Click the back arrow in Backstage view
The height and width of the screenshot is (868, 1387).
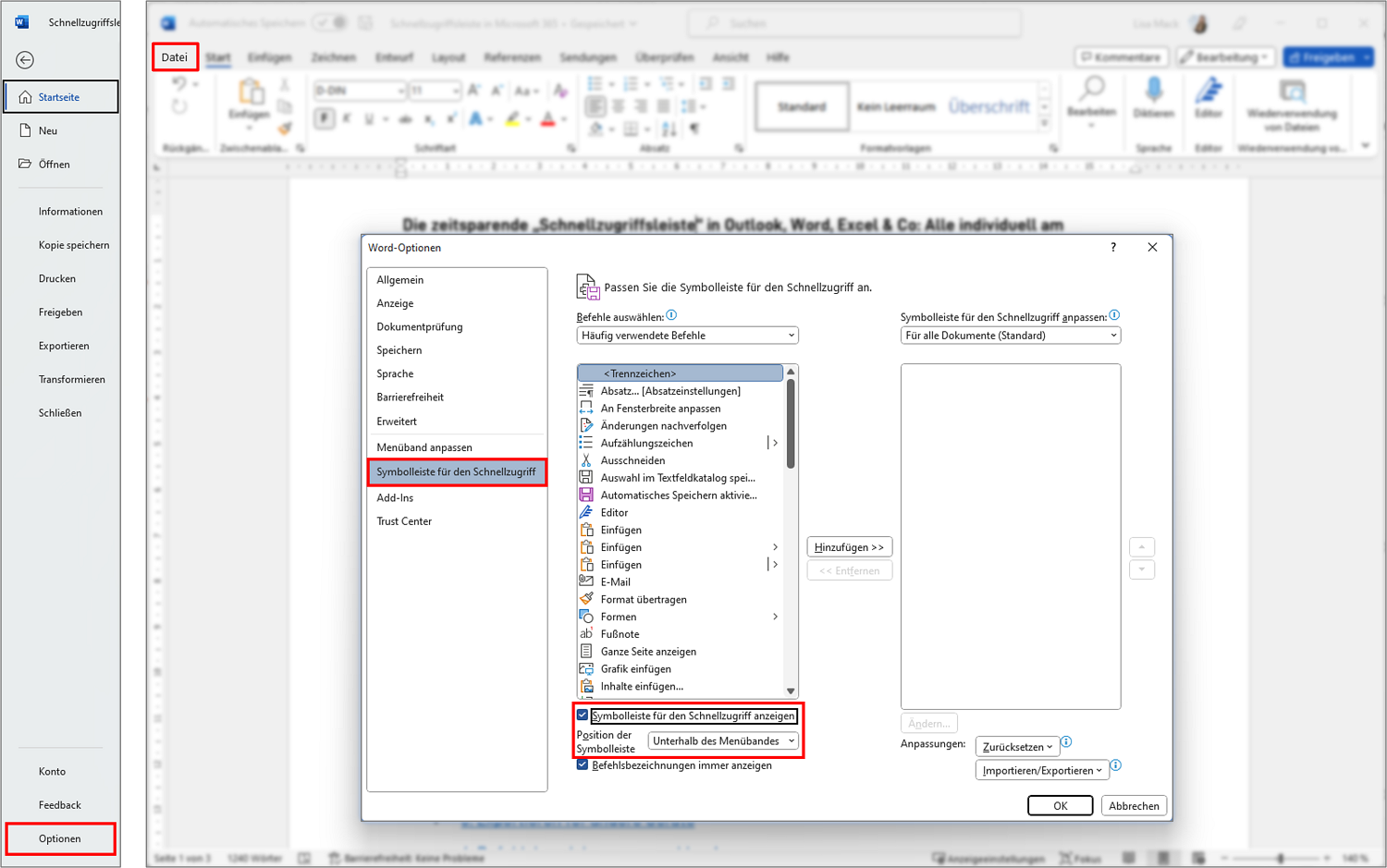click(25, 60)
